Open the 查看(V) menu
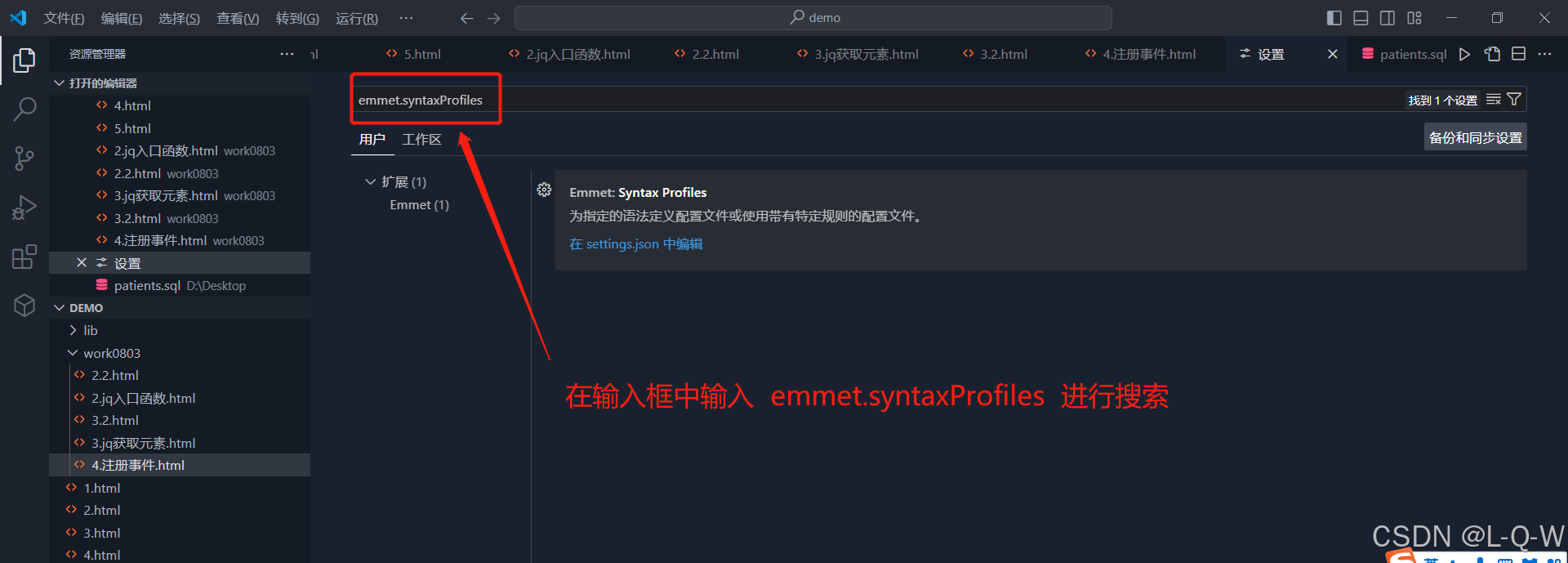The height and width of the screenshot is (563, 1568). pyautogui.click(x=238, y=18)
